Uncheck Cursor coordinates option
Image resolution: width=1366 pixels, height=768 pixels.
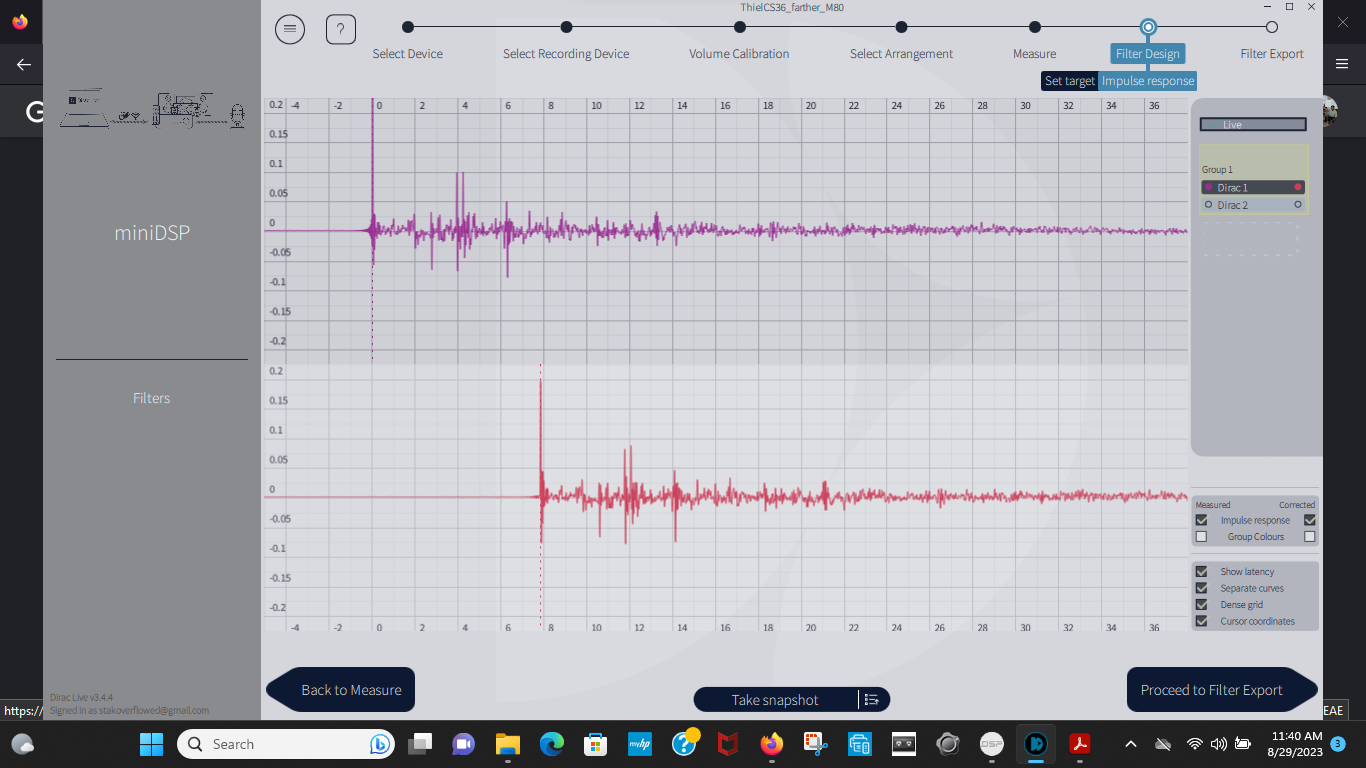point(1202,621)
